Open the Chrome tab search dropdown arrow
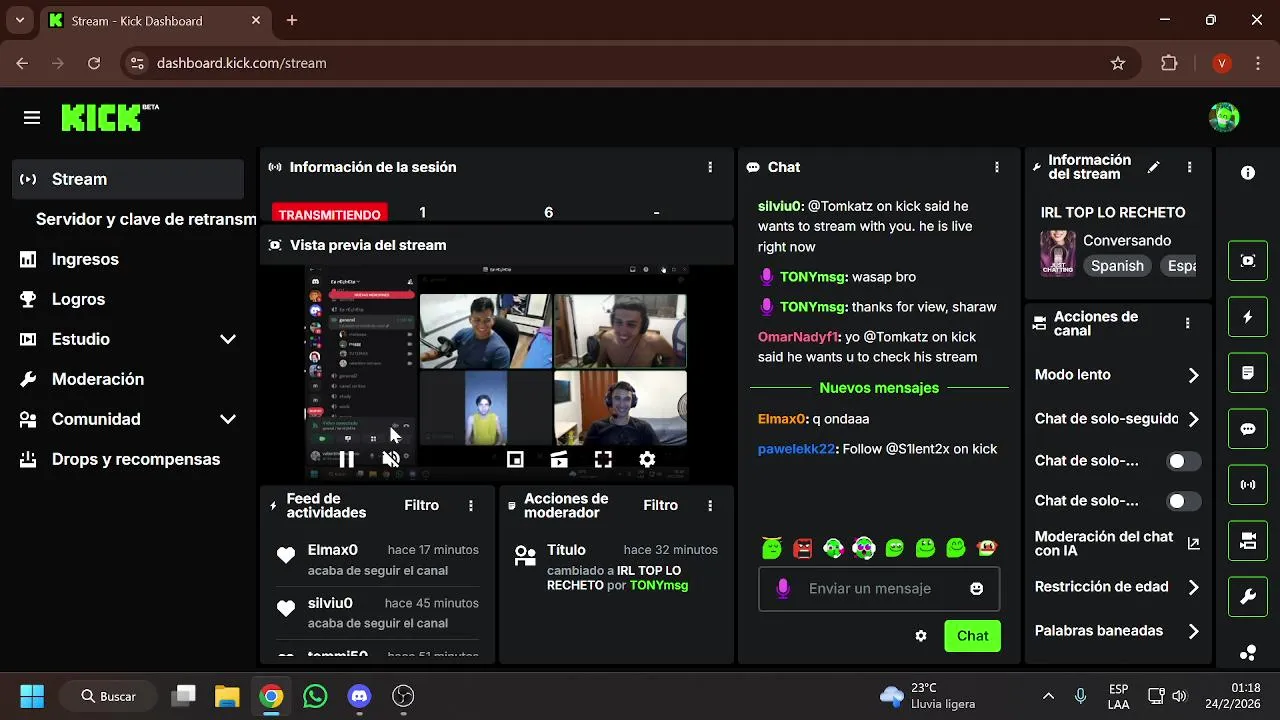This screenshot has width=1280, height=720. coord(20,20)
